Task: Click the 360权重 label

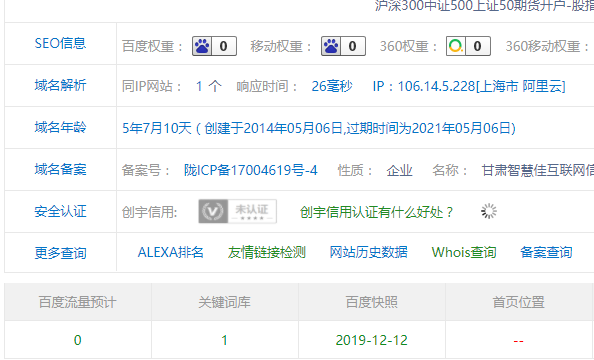Action: (x=408, y=47)
